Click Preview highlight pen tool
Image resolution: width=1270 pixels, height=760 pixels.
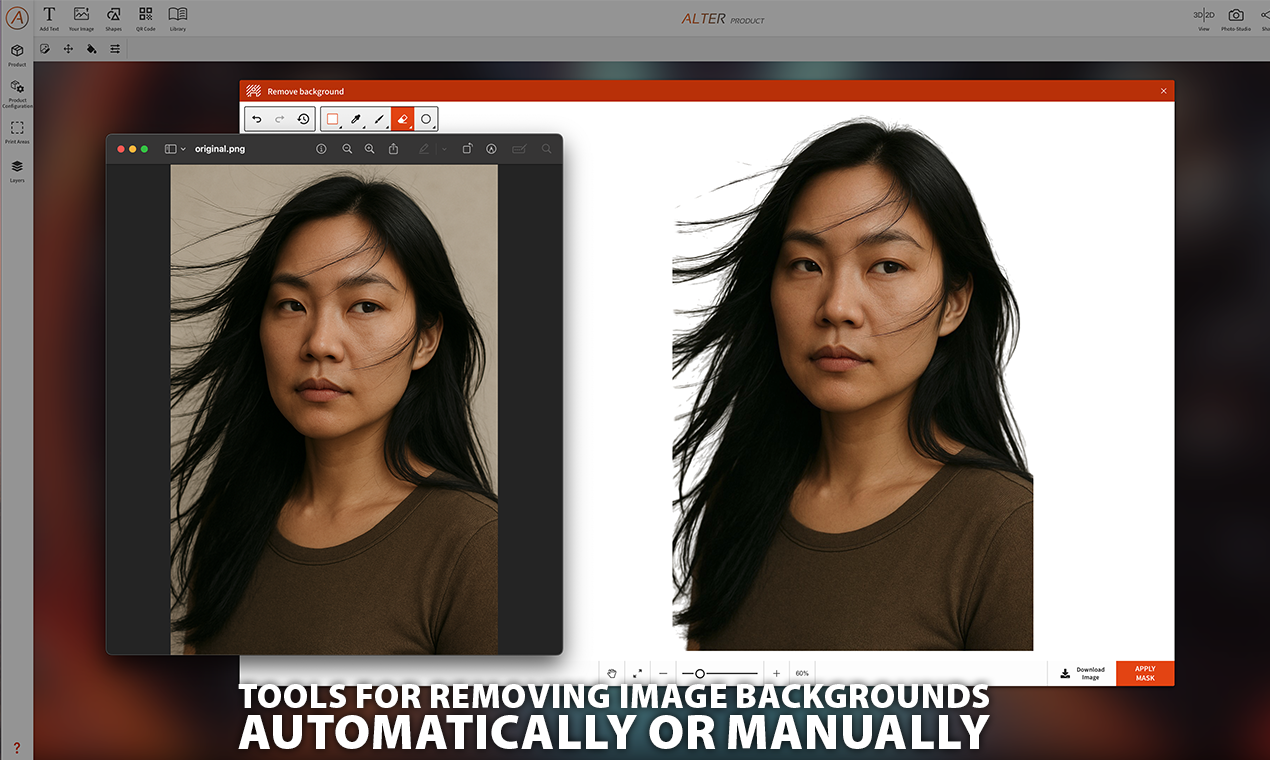click(424, 149)
